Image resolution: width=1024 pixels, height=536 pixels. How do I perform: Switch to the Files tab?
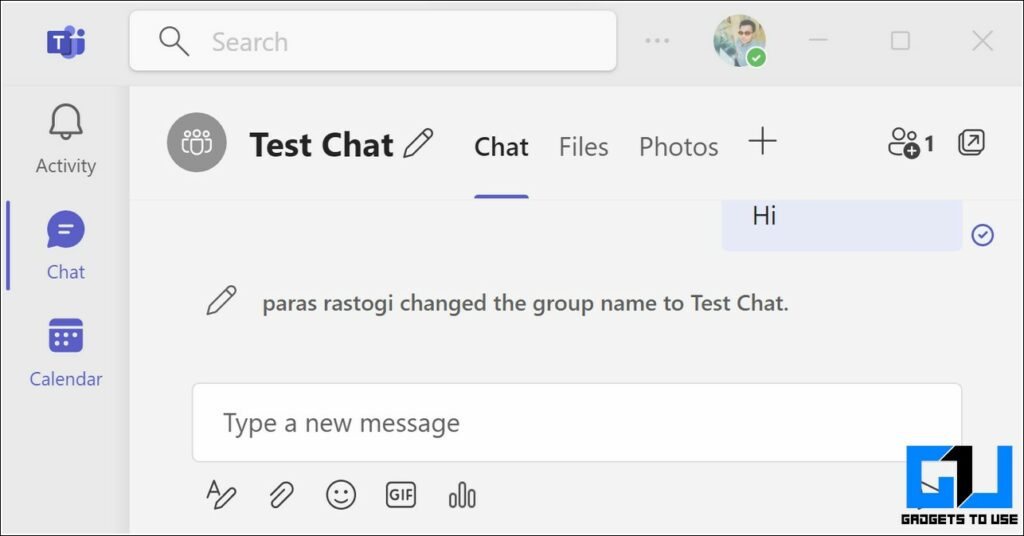(583, 147)
